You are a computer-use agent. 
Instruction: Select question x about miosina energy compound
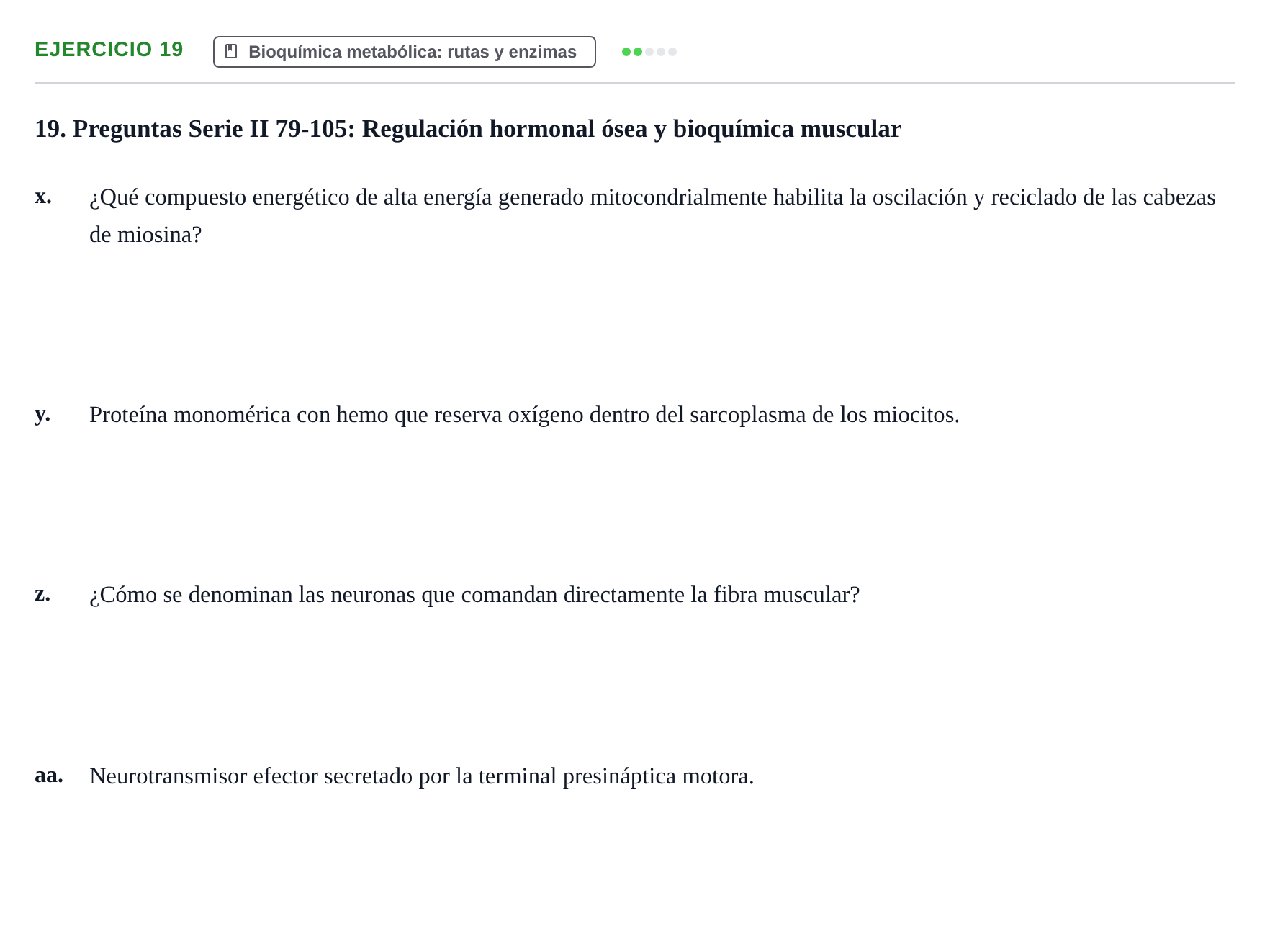pyautogui.click(x=652, y=216)
